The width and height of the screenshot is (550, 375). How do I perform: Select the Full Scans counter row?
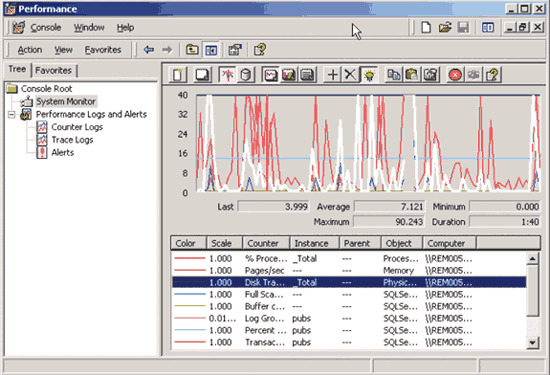(x=349, y=294)
